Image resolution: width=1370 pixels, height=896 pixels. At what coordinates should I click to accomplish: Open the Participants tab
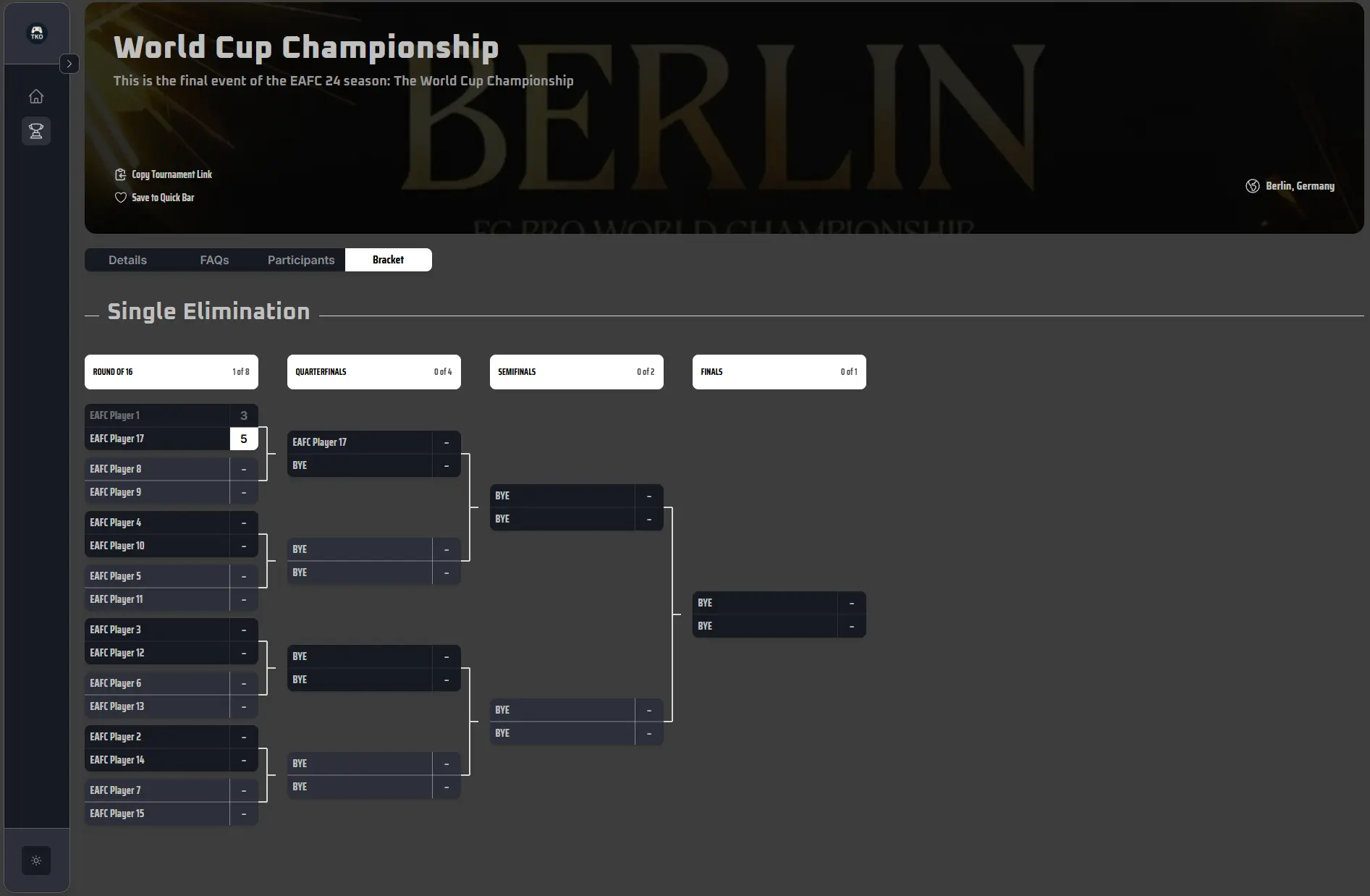pos(301,260)
